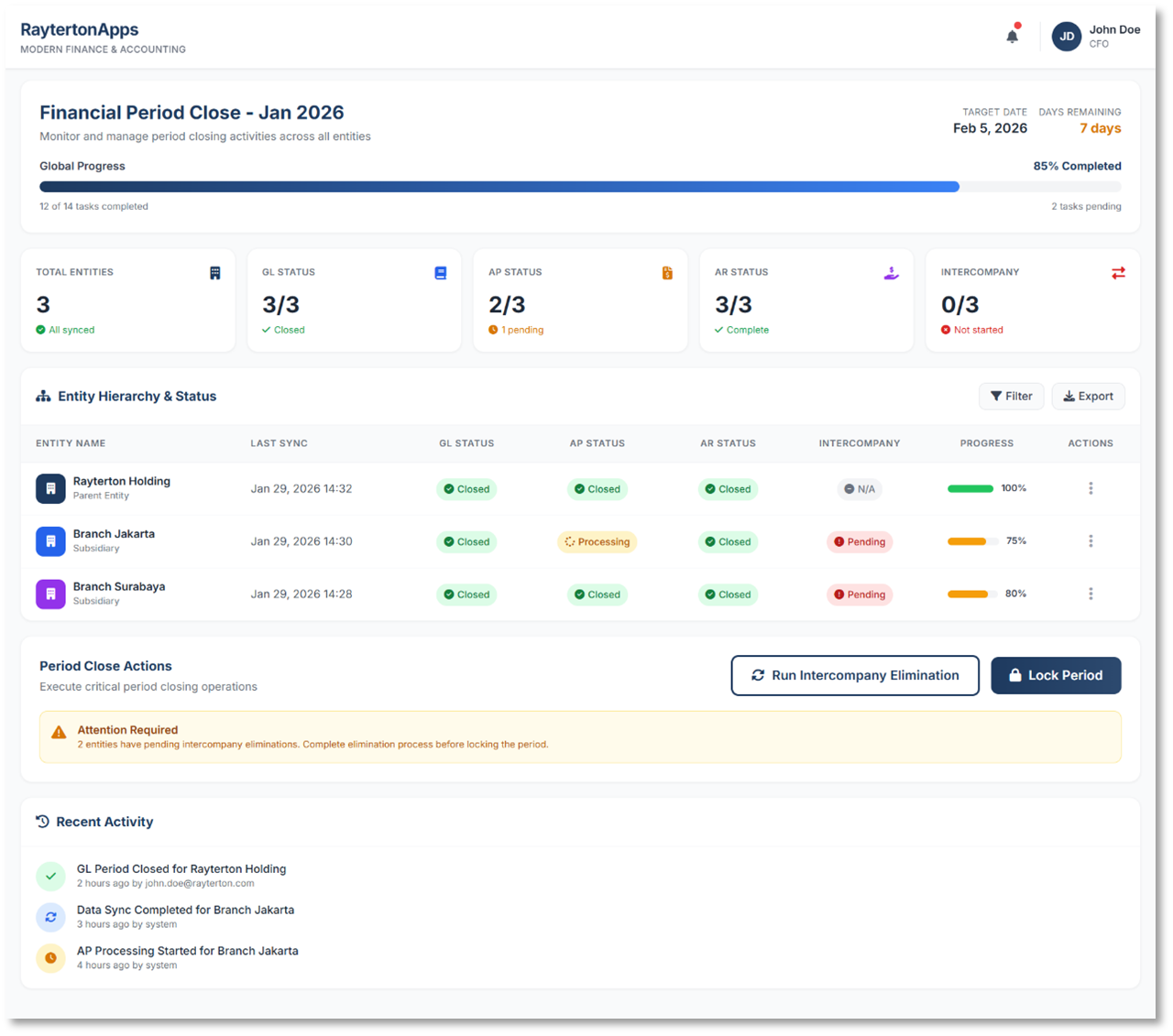Click the Intercompany transfer arrows icon
Viewport: 1173px width, 1036px height.
click(x=1118, y=273)
